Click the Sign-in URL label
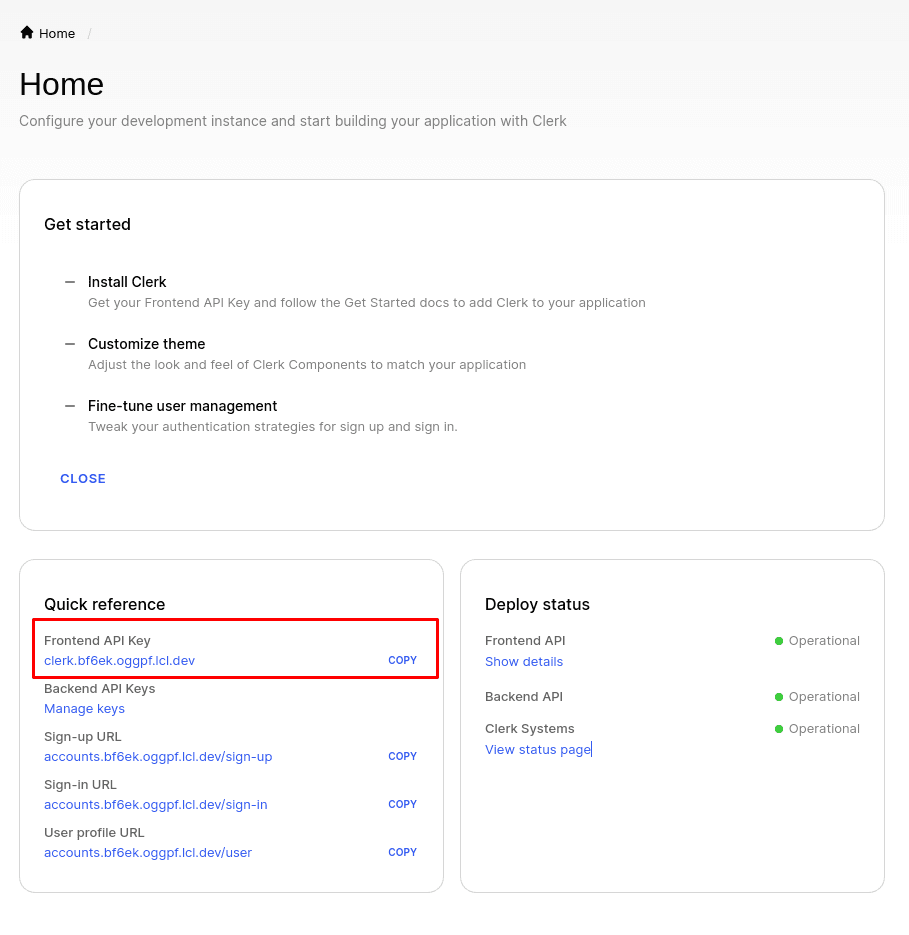This screenshot has height=935, width=909. tap(81, 784)
